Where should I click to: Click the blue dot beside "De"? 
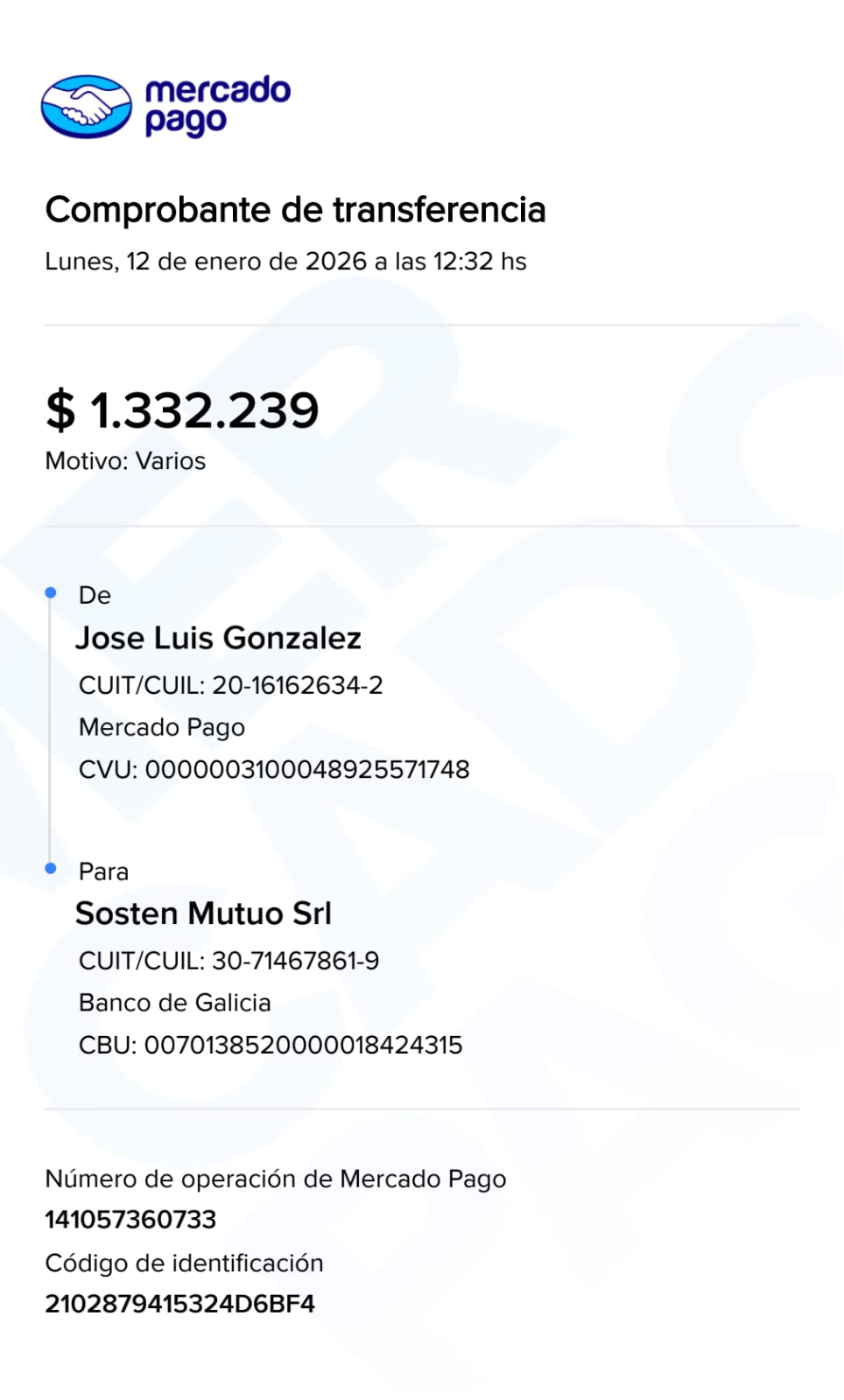(51, 593)
